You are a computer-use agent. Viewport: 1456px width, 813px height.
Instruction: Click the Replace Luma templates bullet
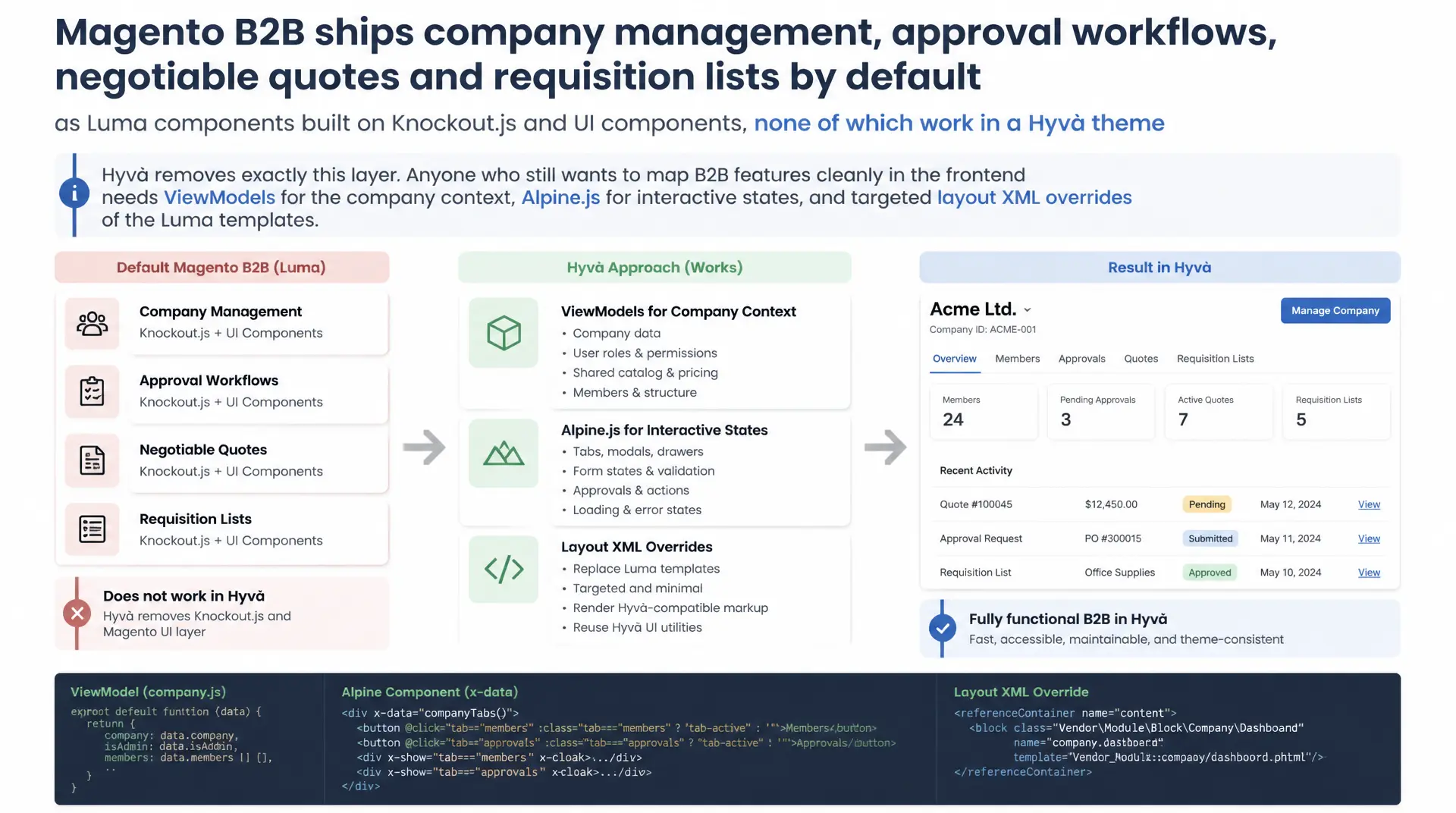(x=646, y=569)
